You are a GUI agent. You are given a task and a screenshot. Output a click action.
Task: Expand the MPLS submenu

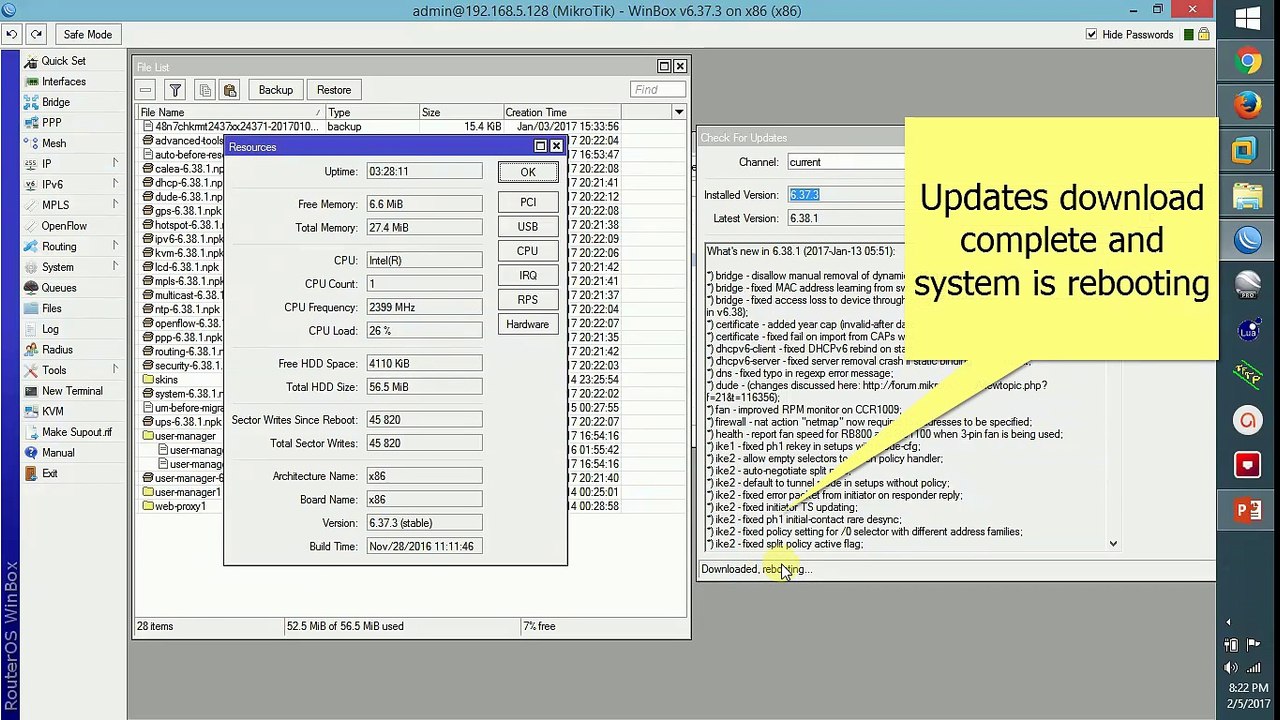[x=115, y=205]
